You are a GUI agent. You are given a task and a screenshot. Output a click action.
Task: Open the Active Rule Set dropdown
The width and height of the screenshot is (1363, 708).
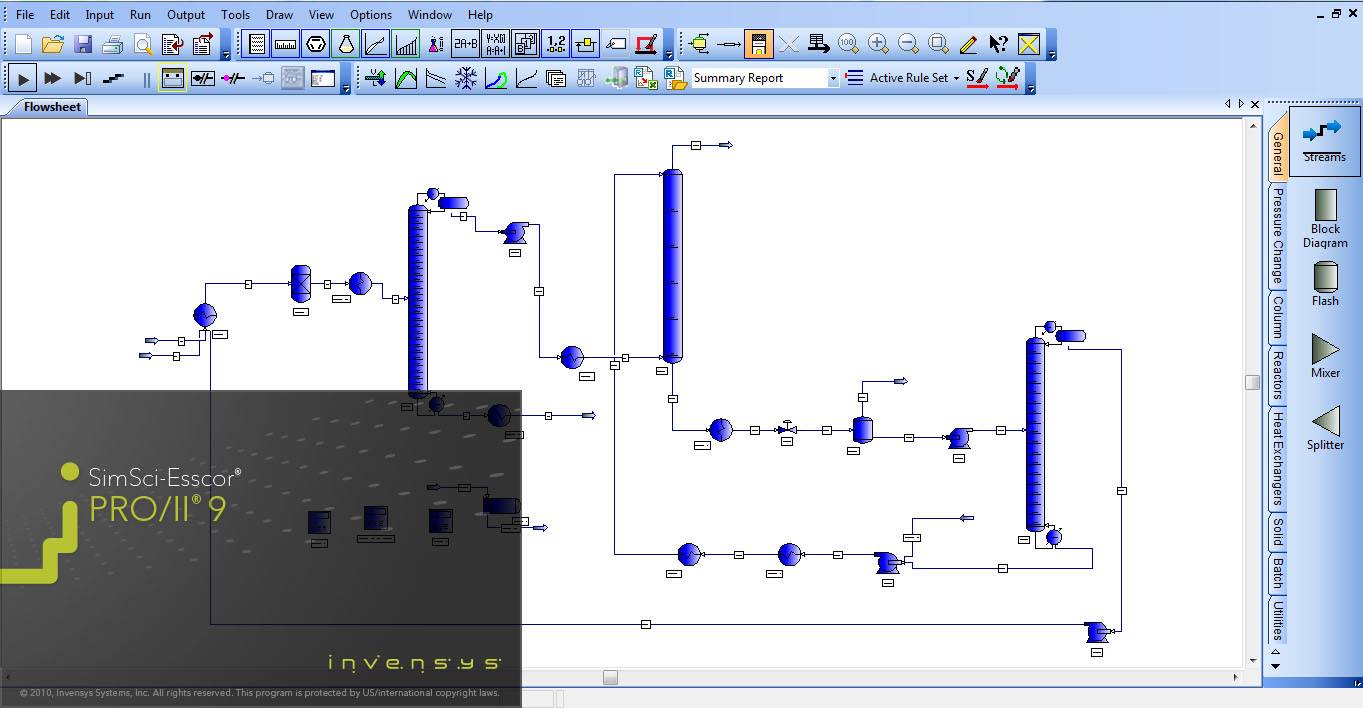coord(955,78)
